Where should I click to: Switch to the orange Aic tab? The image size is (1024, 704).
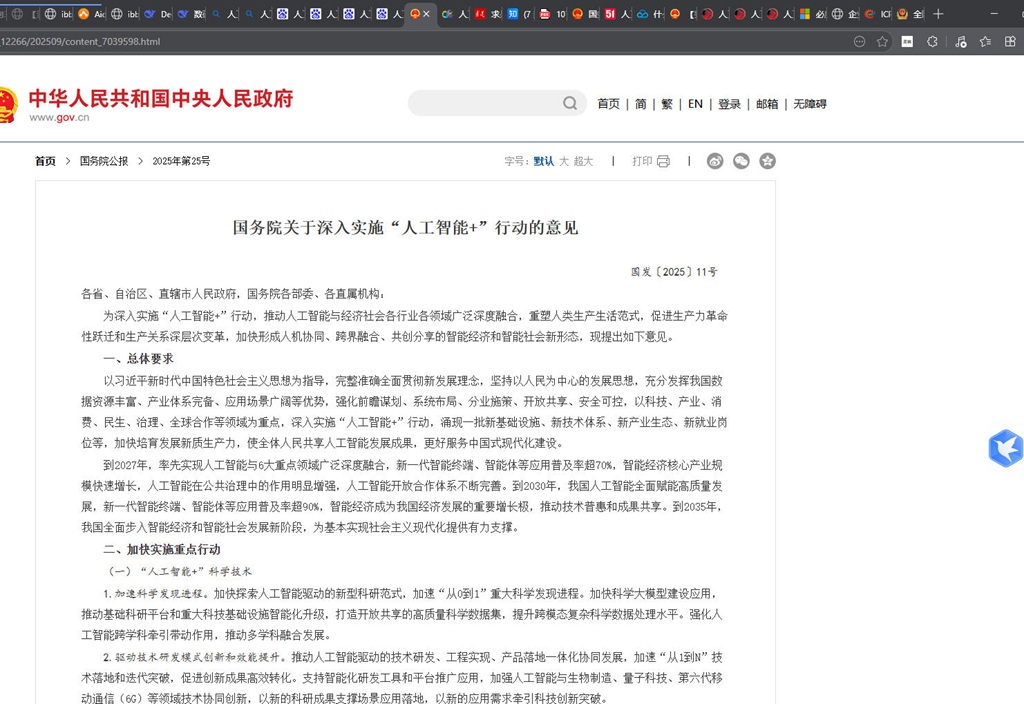tap(91, 14)
